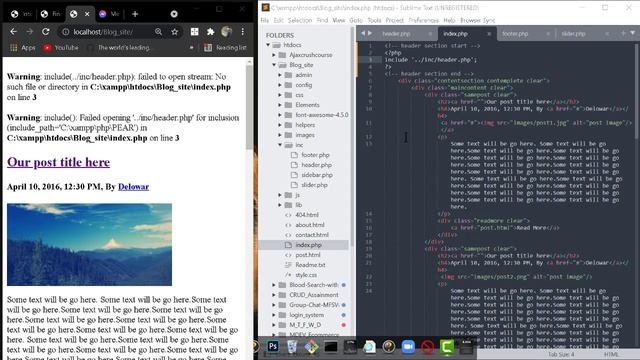
Task: Click the Chrome forward navigation arrow
Action: 29,32
